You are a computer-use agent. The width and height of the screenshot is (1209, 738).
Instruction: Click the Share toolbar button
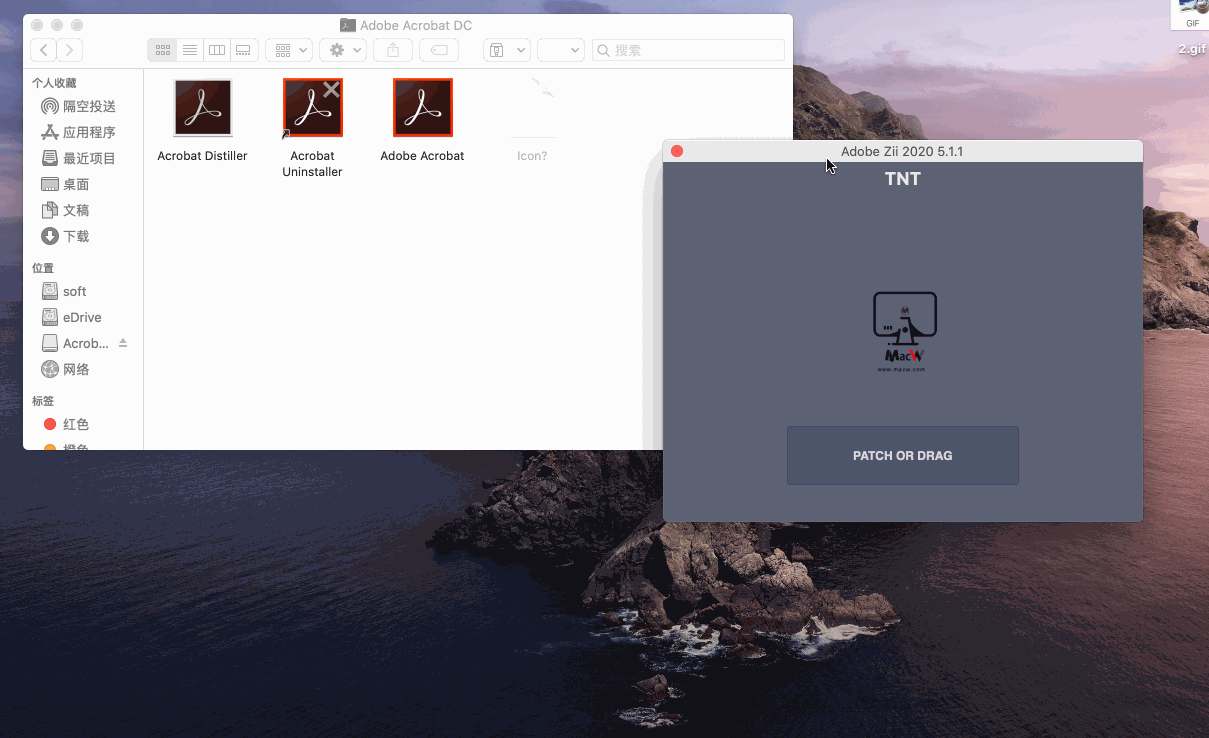pos(393,50)
